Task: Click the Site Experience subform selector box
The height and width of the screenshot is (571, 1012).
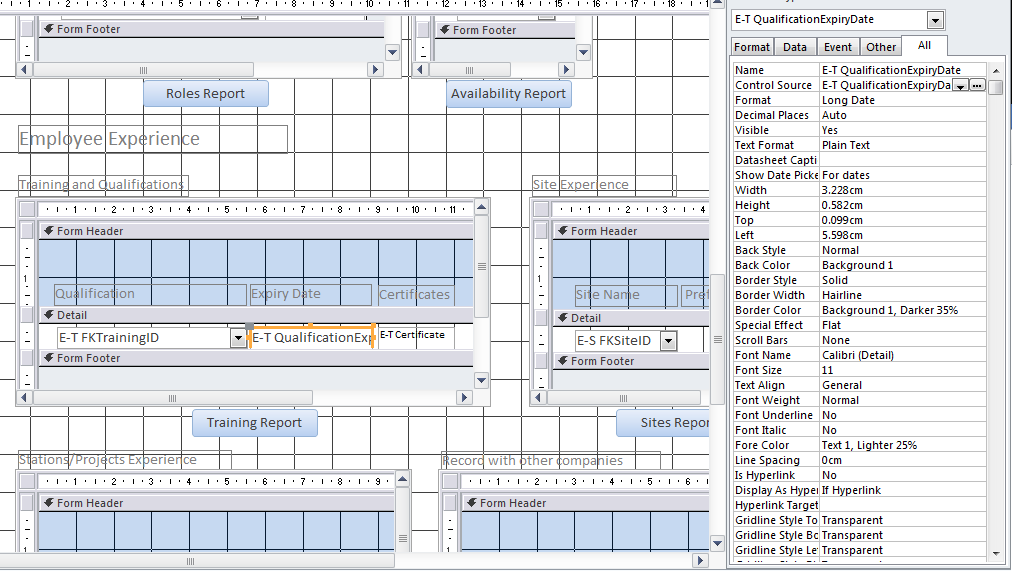Action: 541,209
